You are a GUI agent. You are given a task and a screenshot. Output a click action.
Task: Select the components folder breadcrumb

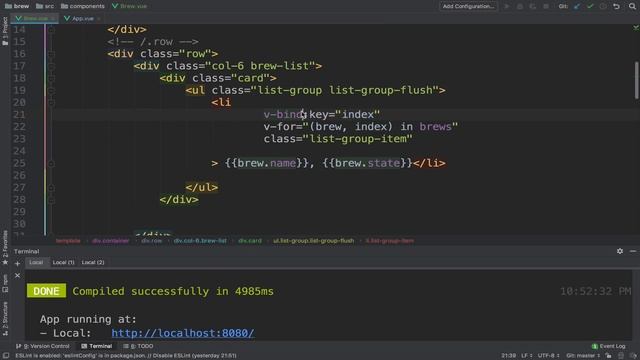point(83,6)
